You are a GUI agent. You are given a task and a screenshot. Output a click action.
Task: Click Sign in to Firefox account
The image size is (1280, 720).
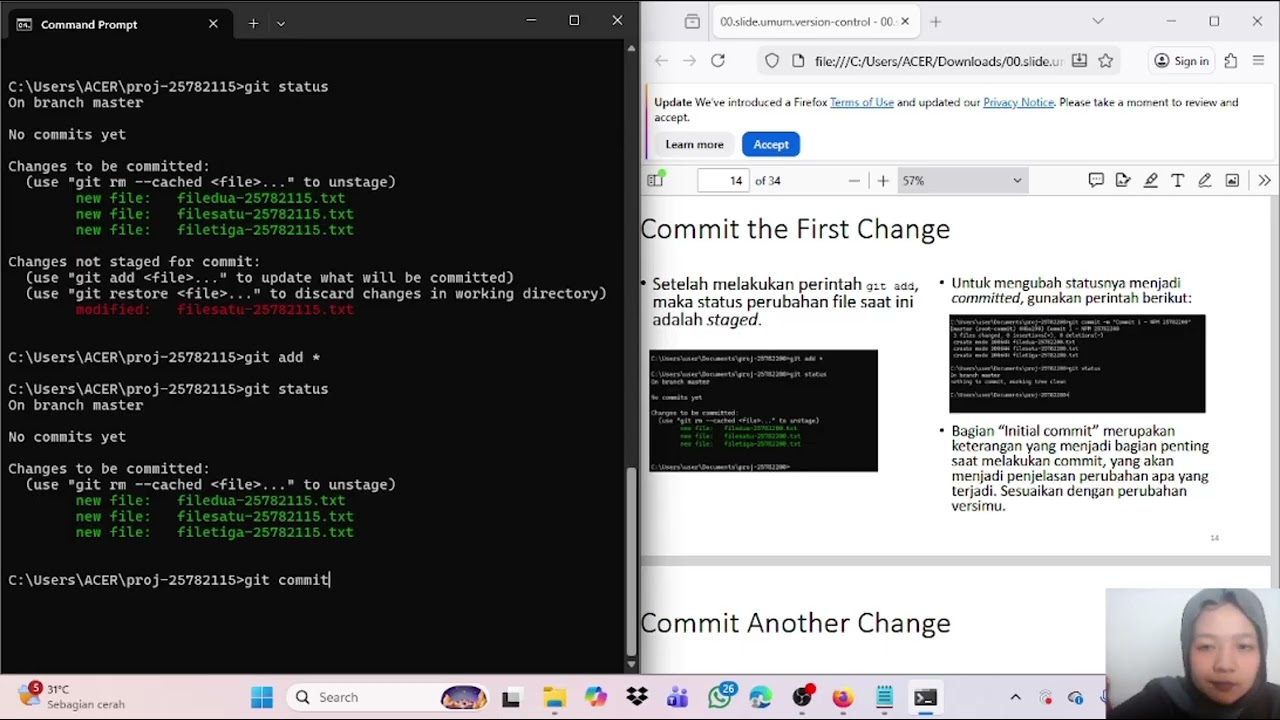click(x=1181, y=61)
